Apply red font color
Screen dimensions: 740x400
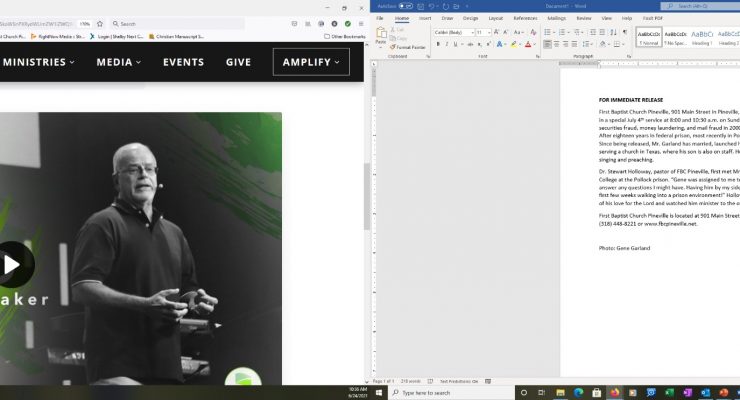tap(528, 44)
